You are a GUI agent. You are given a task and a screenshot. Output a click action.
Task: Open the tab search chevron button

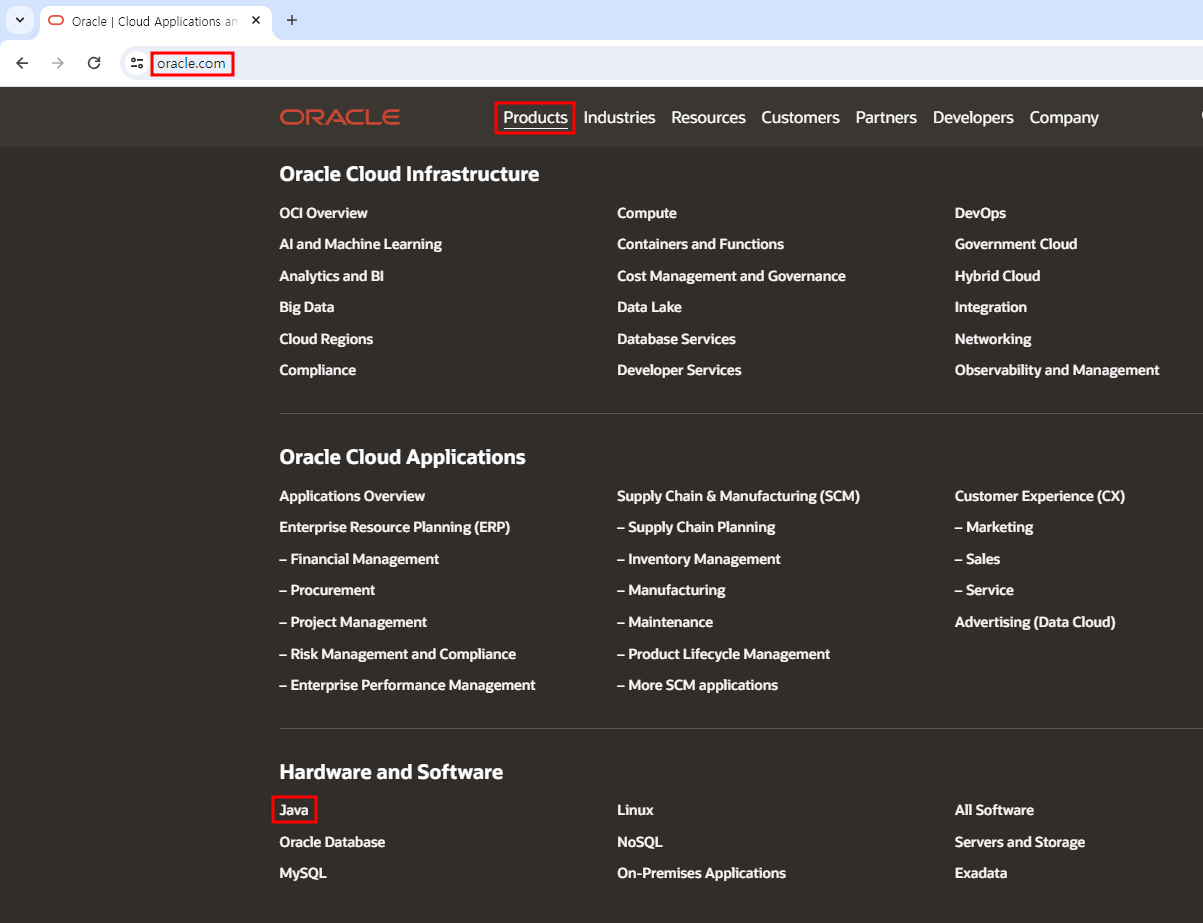[x=19, y=20]
